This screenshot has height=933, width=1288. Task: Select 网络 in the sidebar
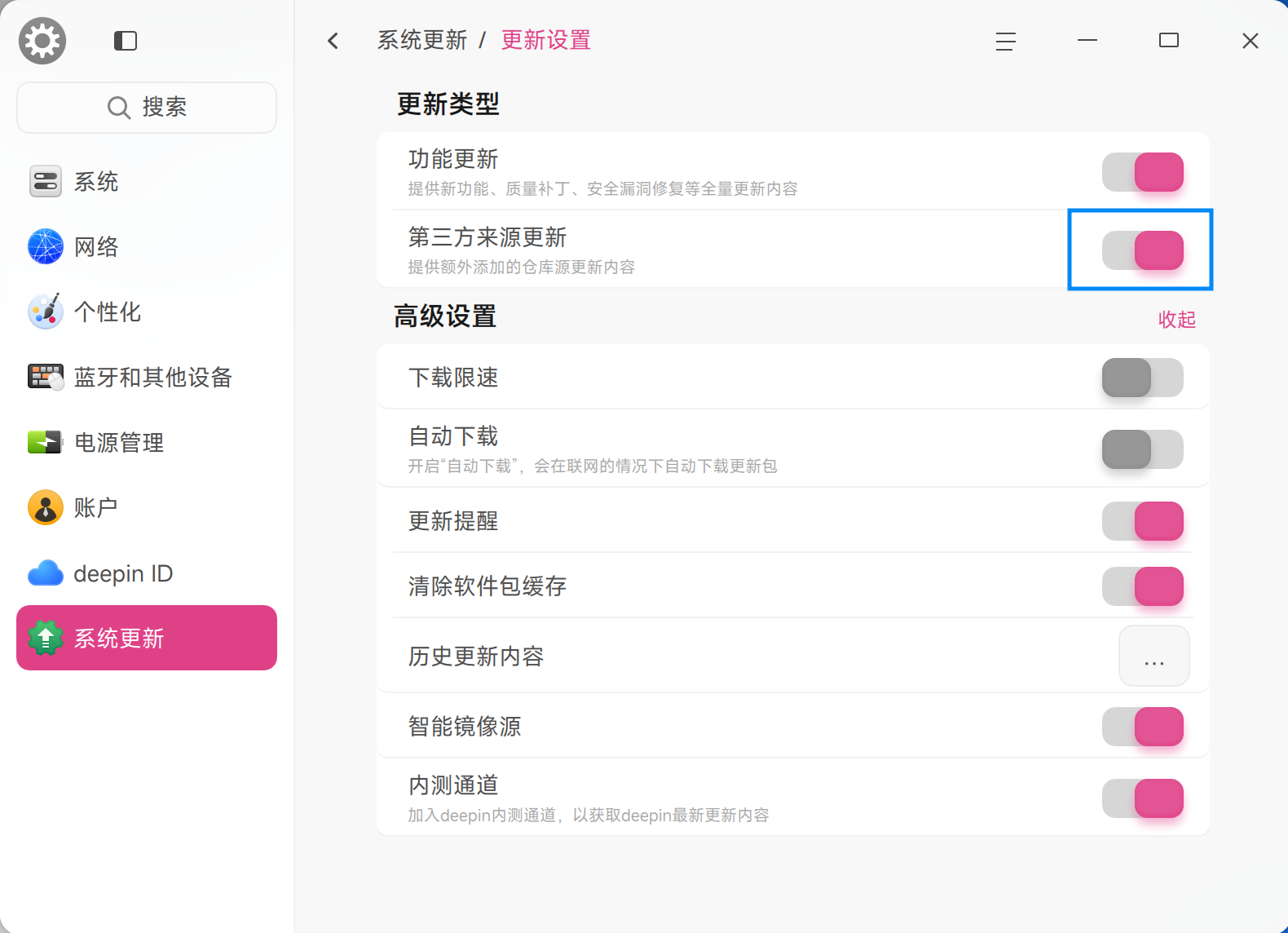[x=147, y=246]
